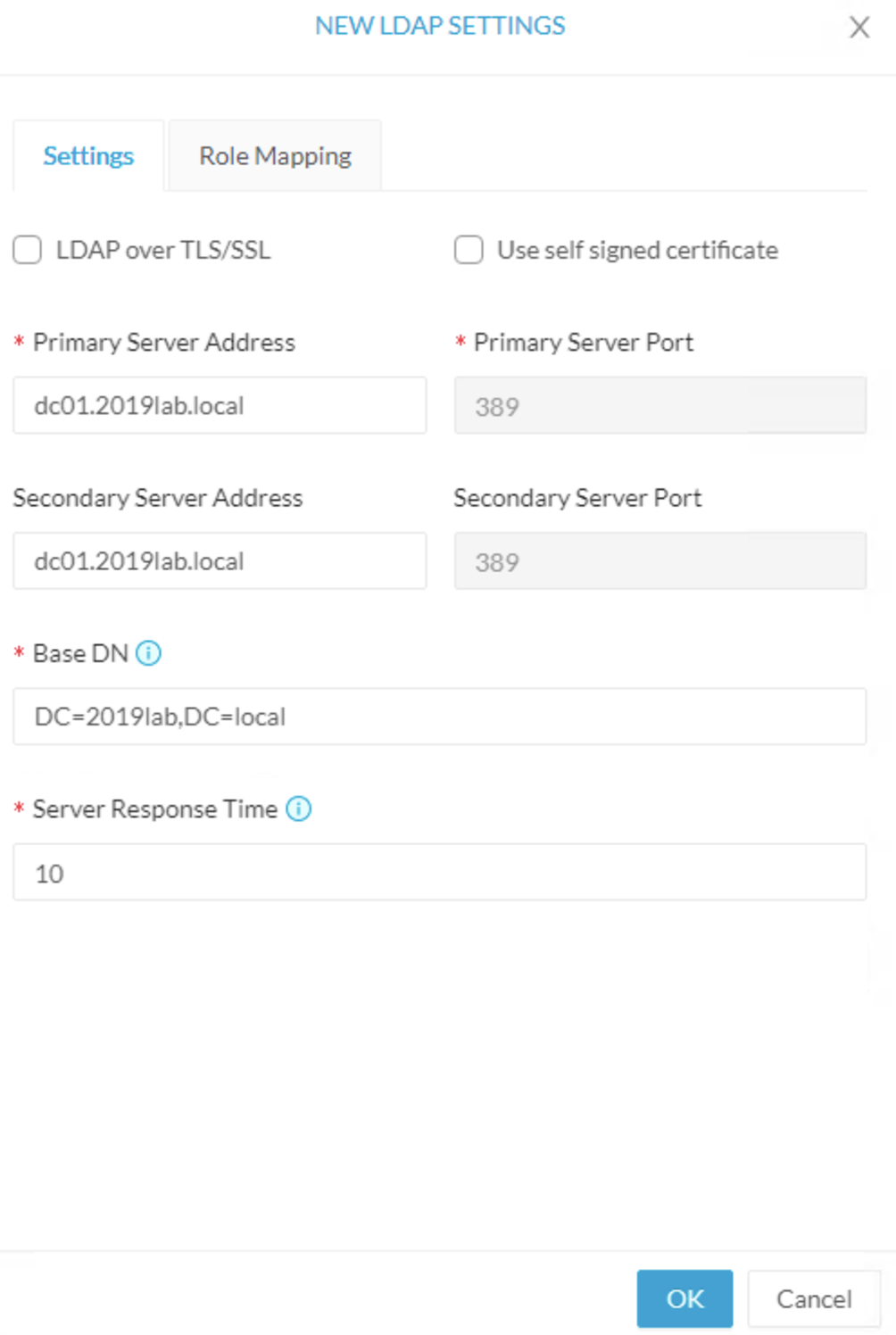This screenshot has height=1335, width=896.
Task: Click the Server Response Time info icon
Action: coord(298,808)
